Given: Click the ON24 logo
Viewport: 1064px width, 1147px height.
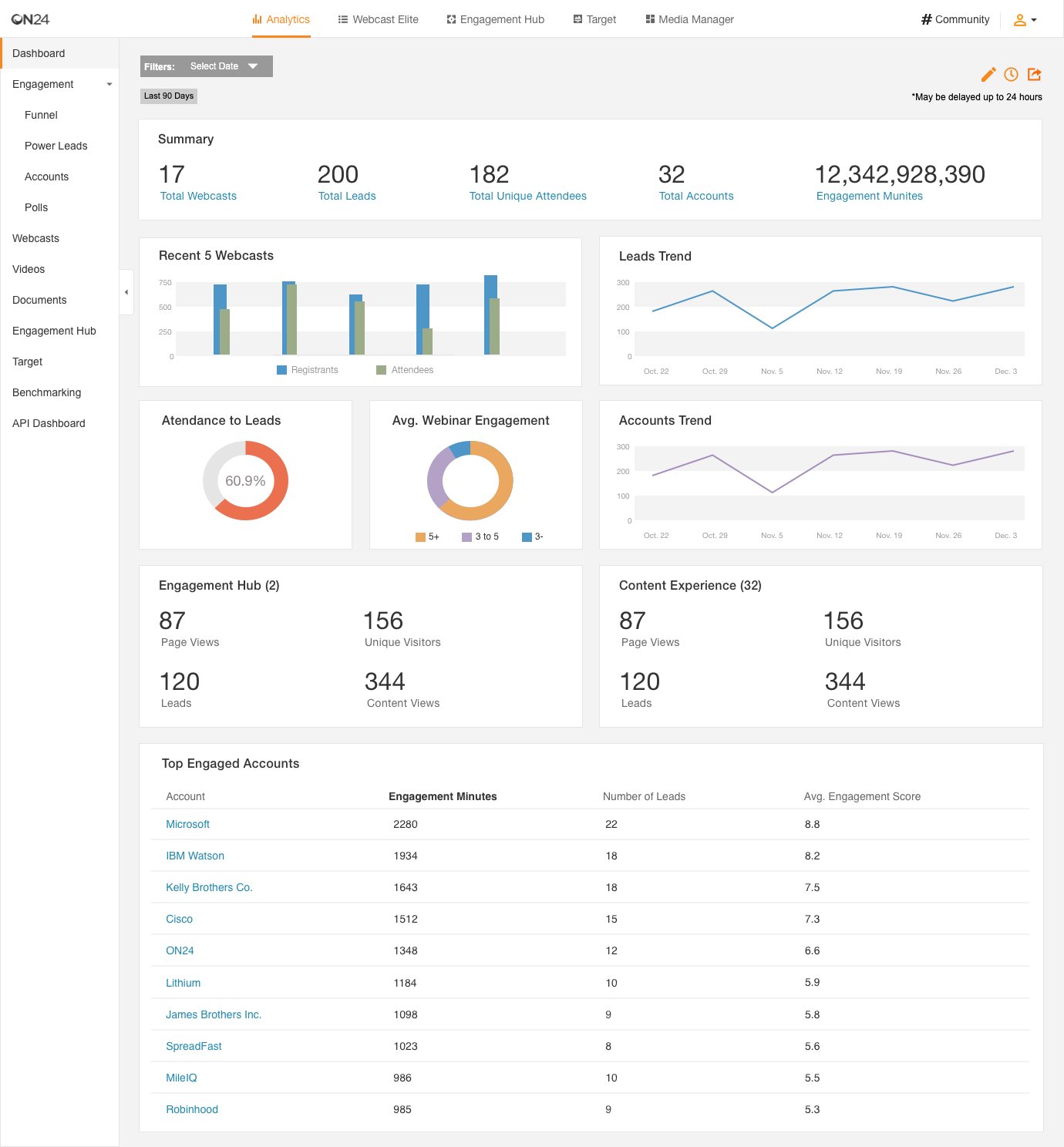Looking at the screenshot, I should click(x=31, y=19).
